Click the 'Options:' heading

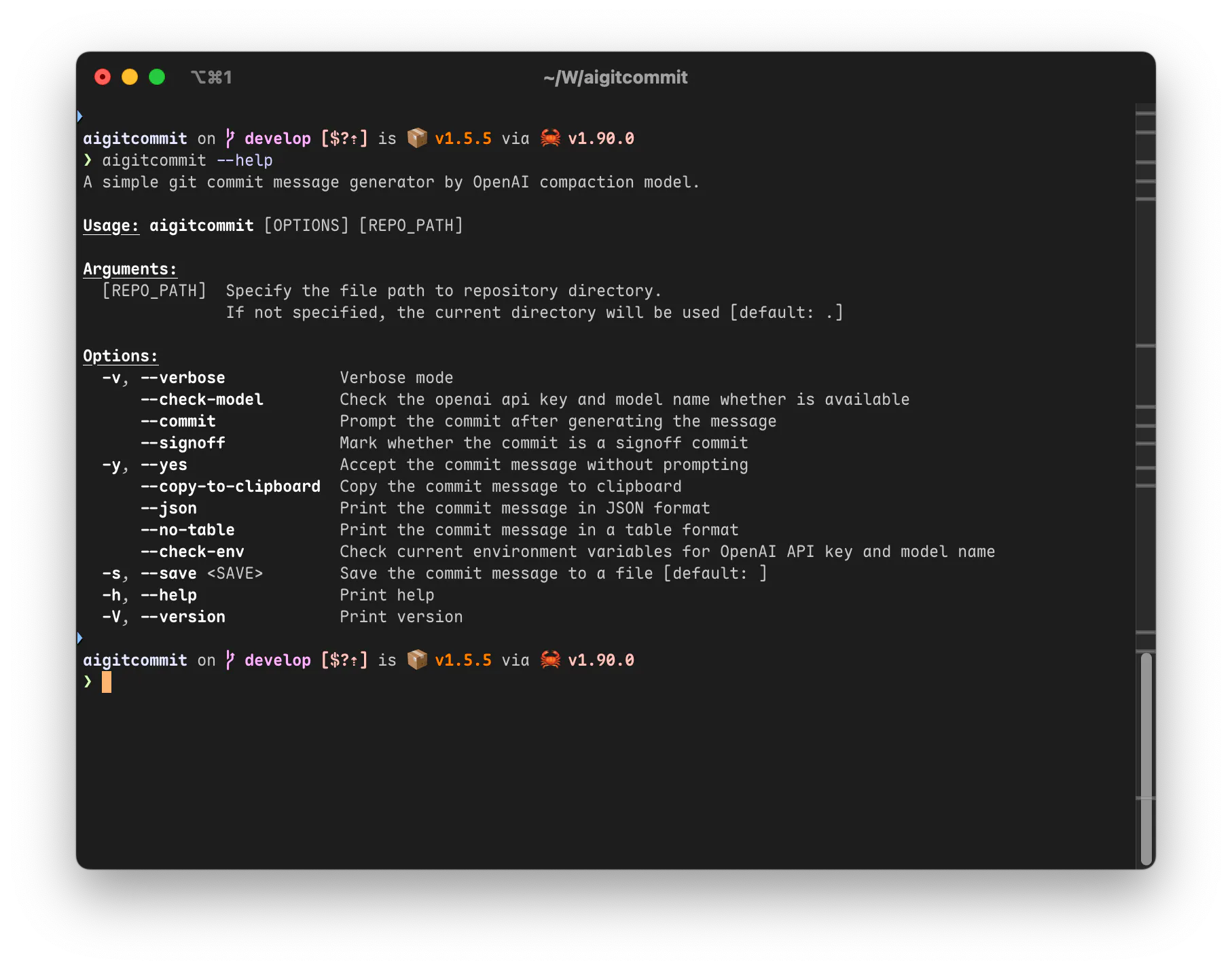tap(120, 356)
